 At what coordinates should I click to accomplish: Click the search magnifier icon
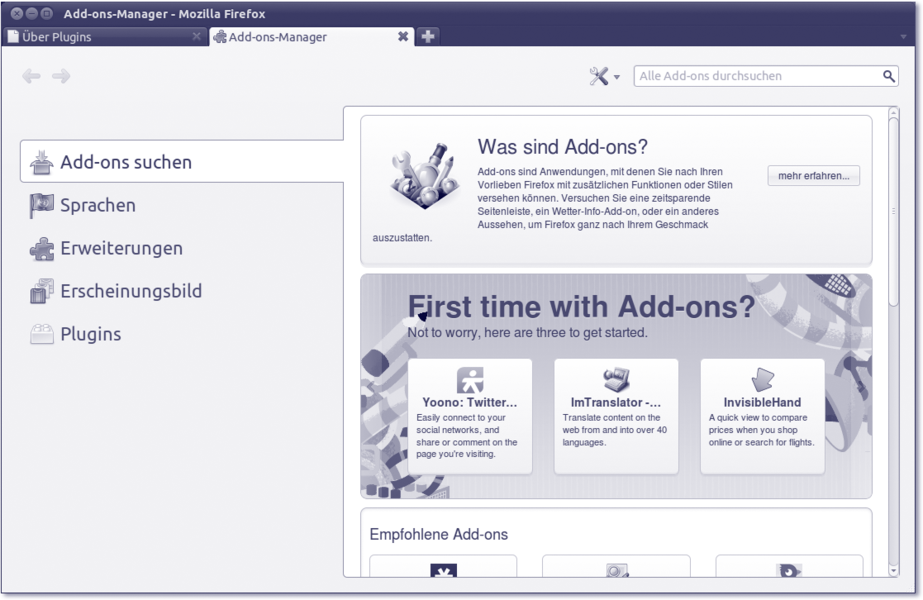(x=888, y=76)
